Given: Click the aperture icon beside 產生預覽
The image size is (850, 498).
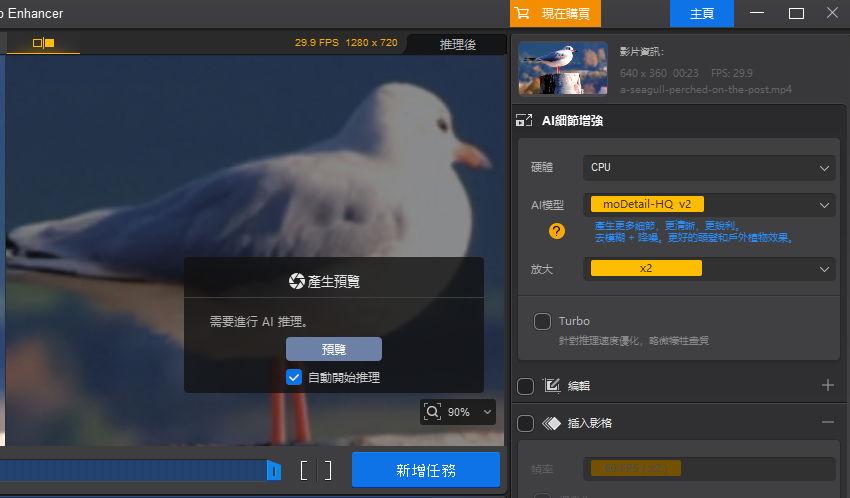Looking at the screenshot, I should 297,281.
